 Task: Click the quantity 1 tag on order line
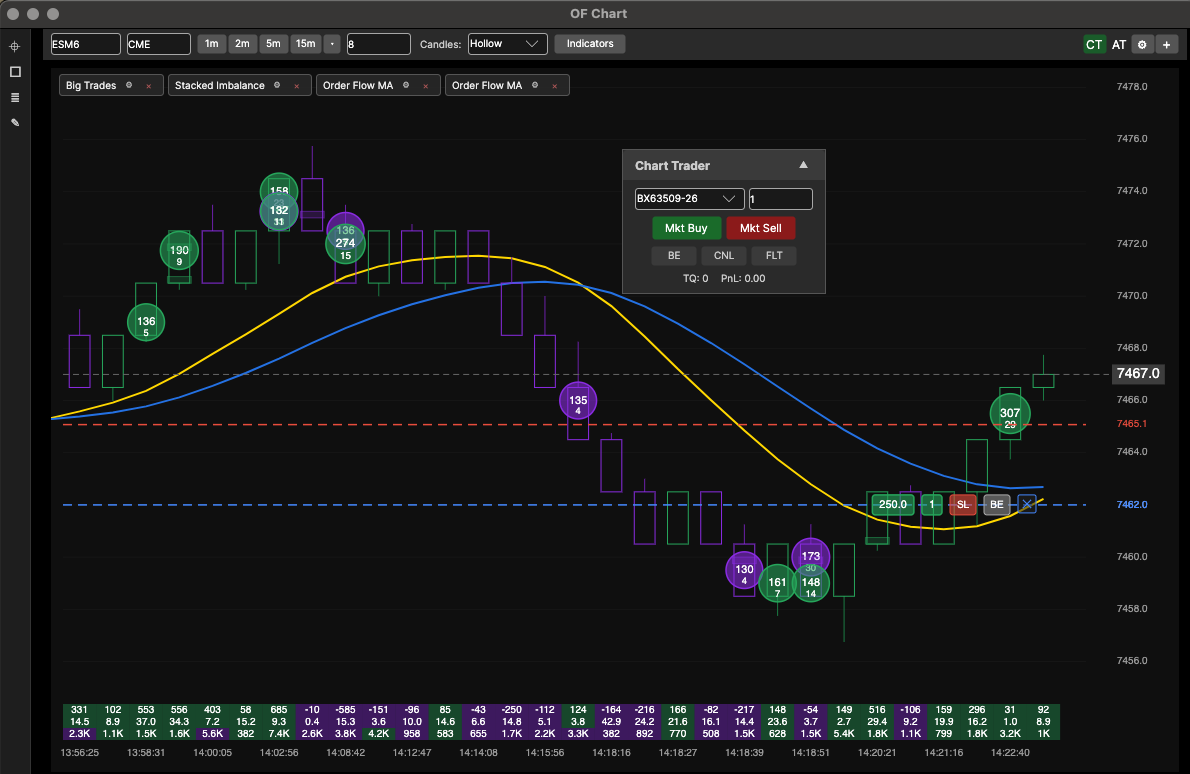932,504
